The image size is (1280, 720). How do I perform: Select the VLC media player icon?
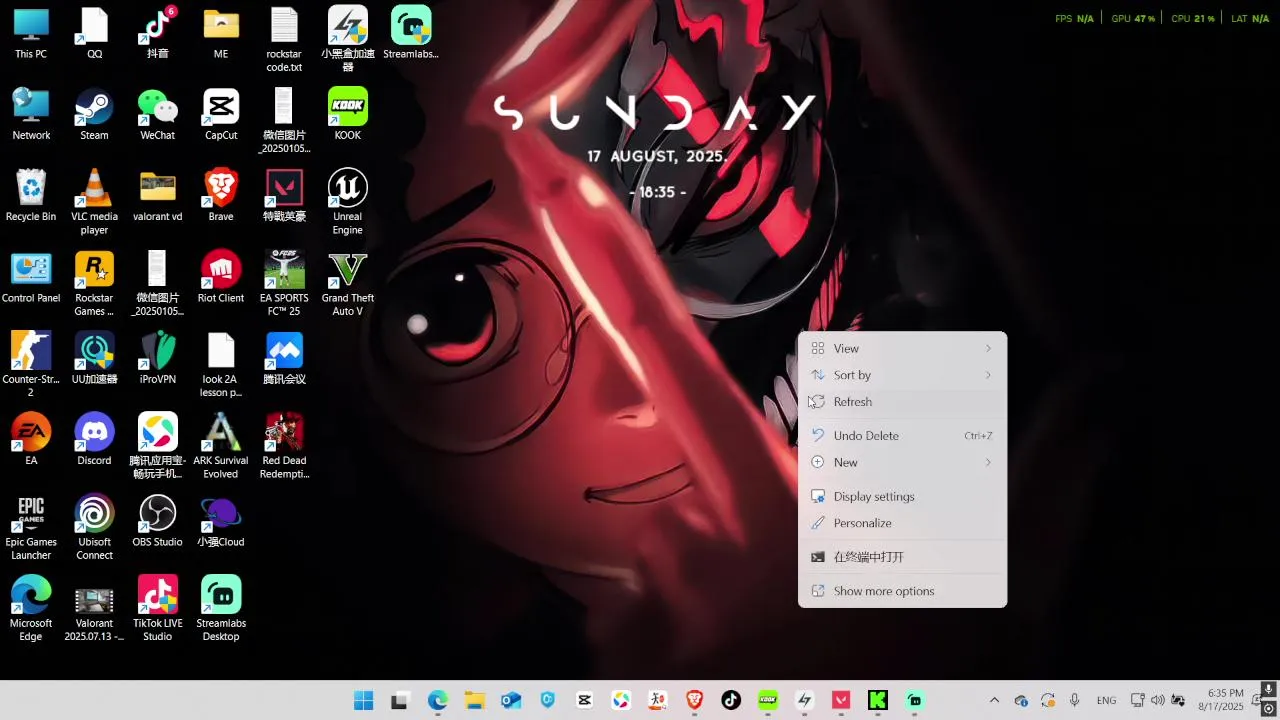pos(94,202)
